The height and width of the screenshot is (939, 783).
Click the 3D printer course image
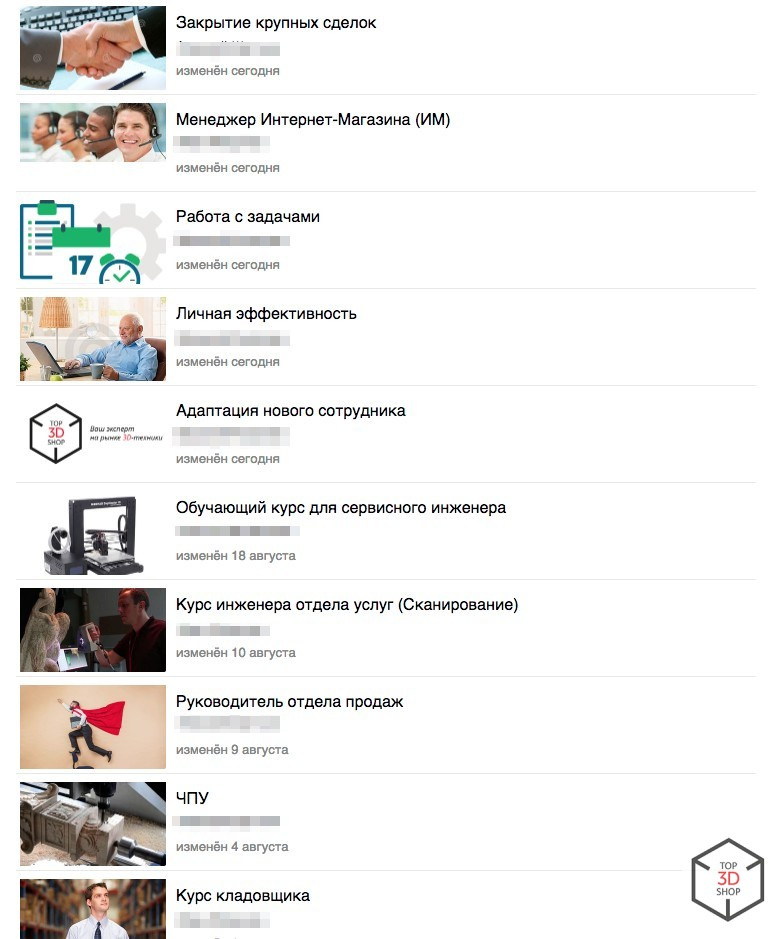click(93, 535)
